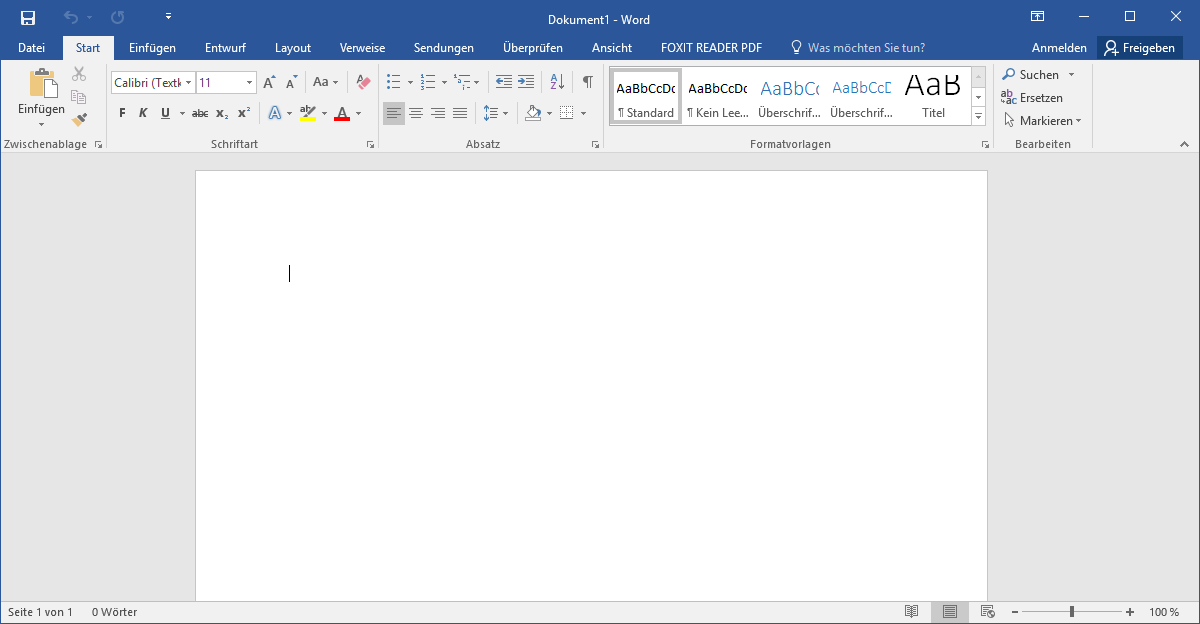
Task: Select the Titel style
Action: click(932, 95)
